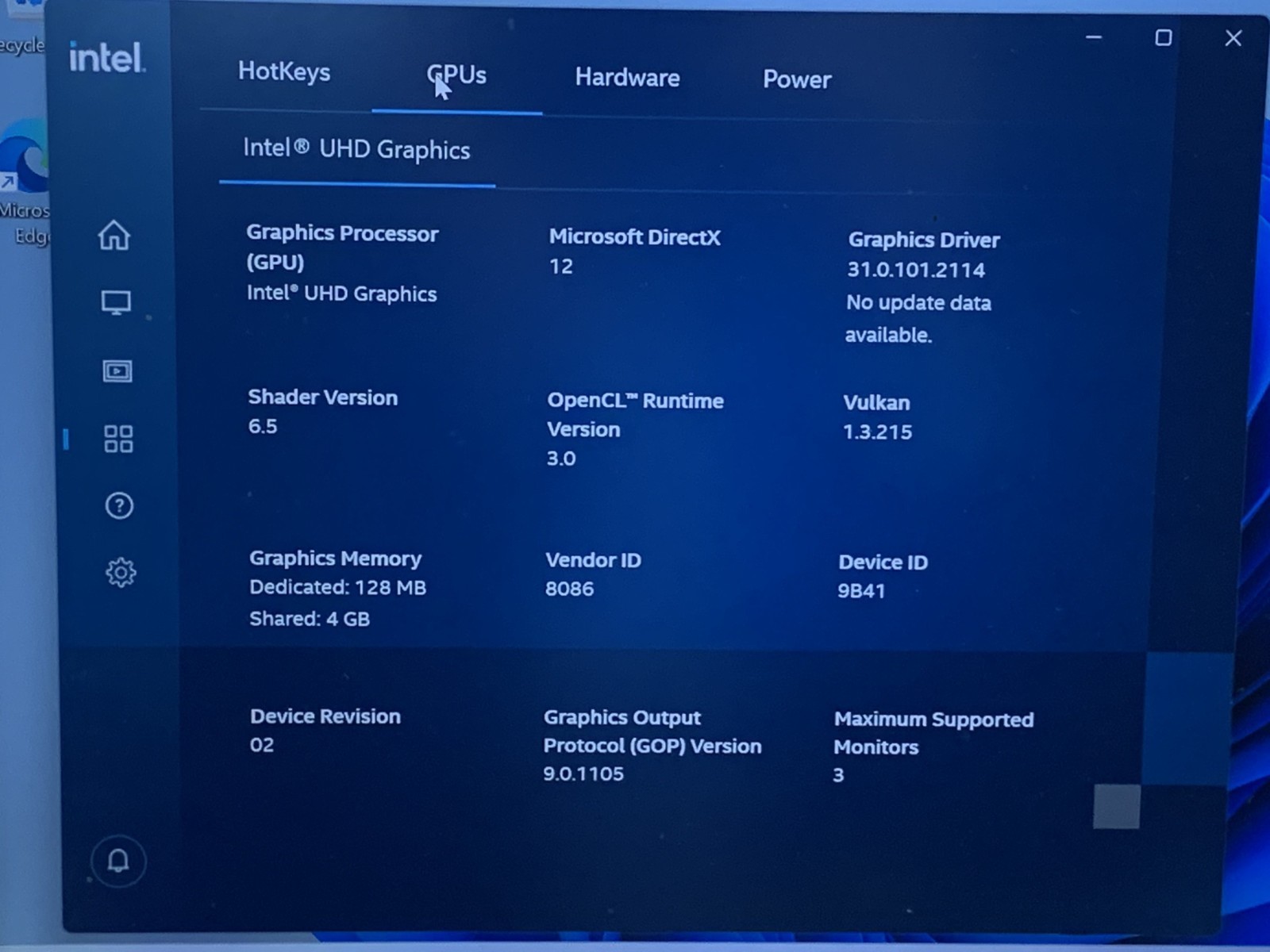Screen dimensions: 1270x952
Task: Click the Intel logo
Action: click(x=106, y=57)
